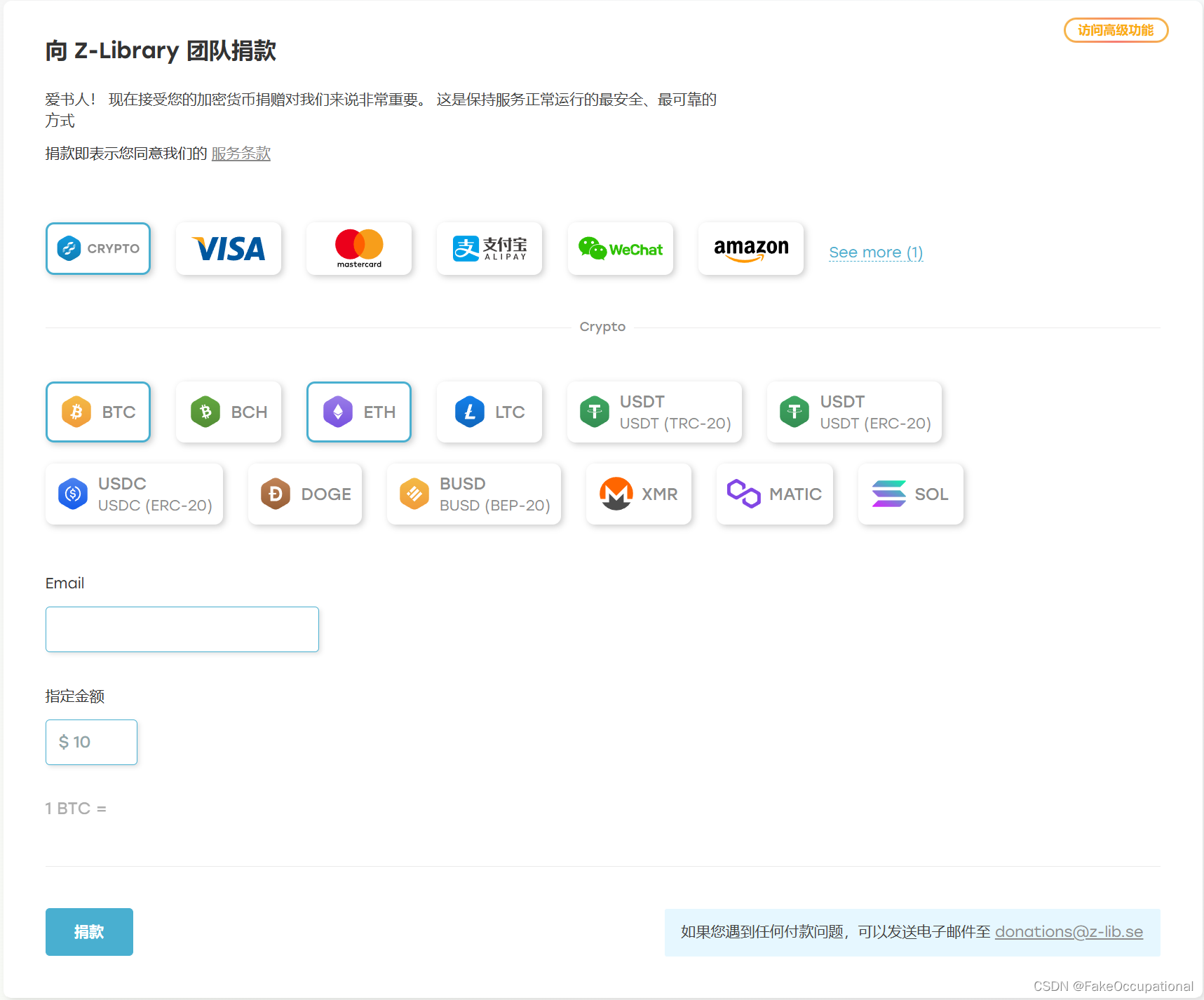
Task: Choose Amazon payment option
Action: [751, 248]
